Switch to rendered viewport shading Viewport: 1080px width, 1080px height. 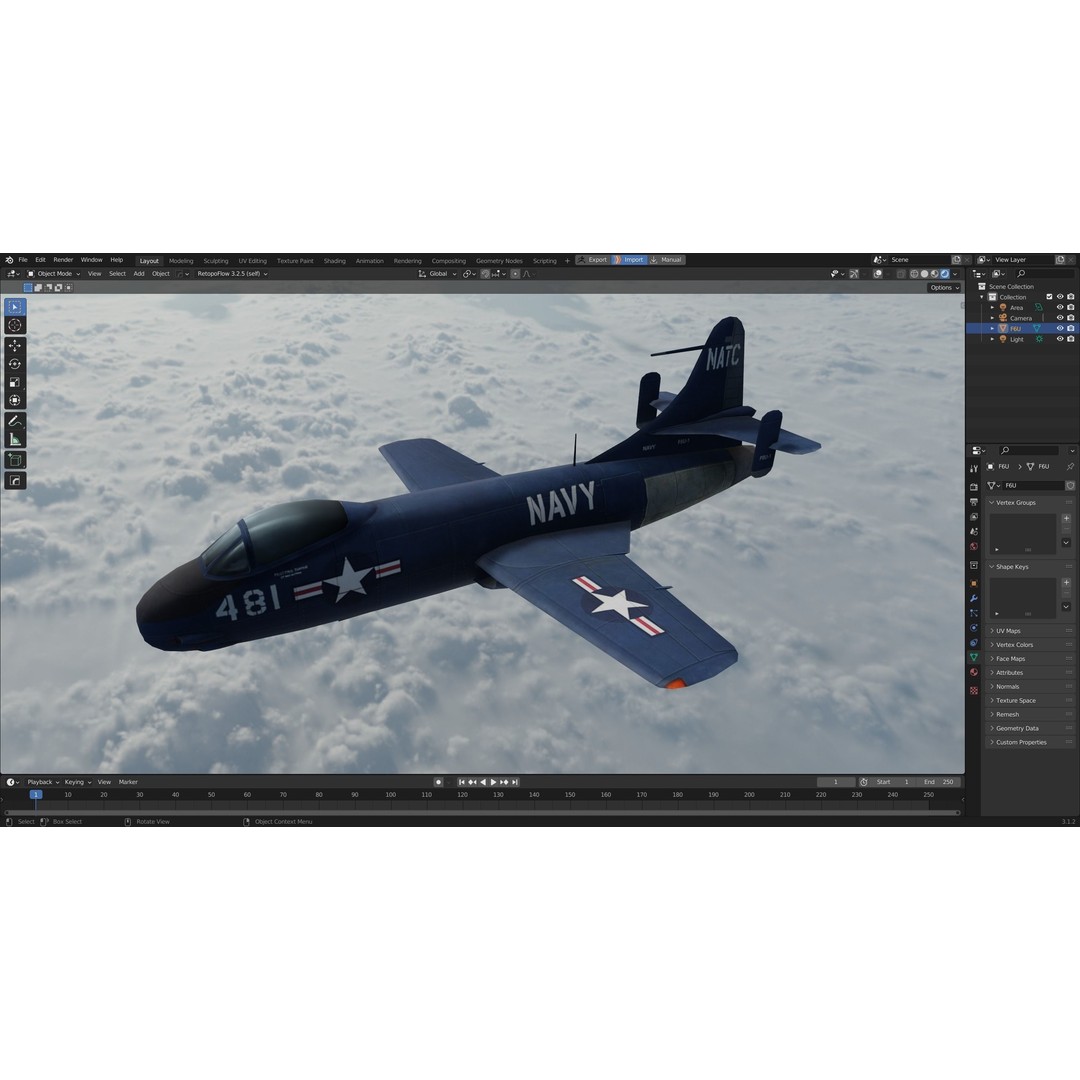pyautogui.click(x=945, y=273)
